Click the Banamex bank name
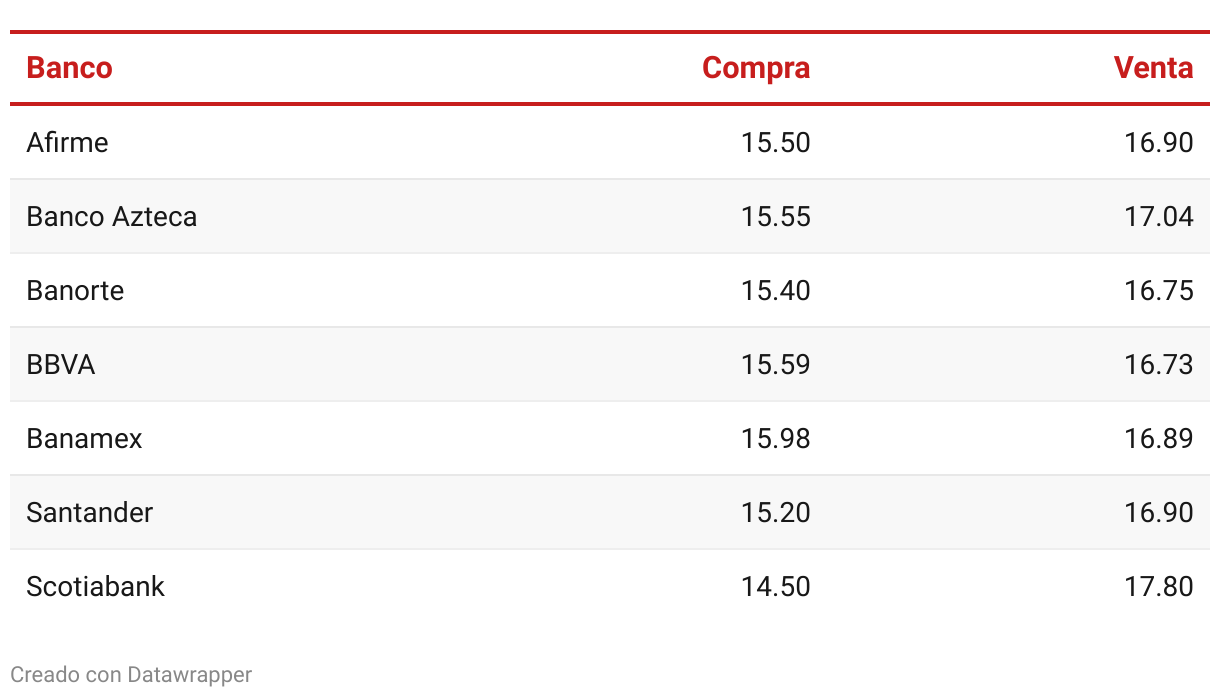The width and height of the screenshot is (1220, 698). coord(84,438)
